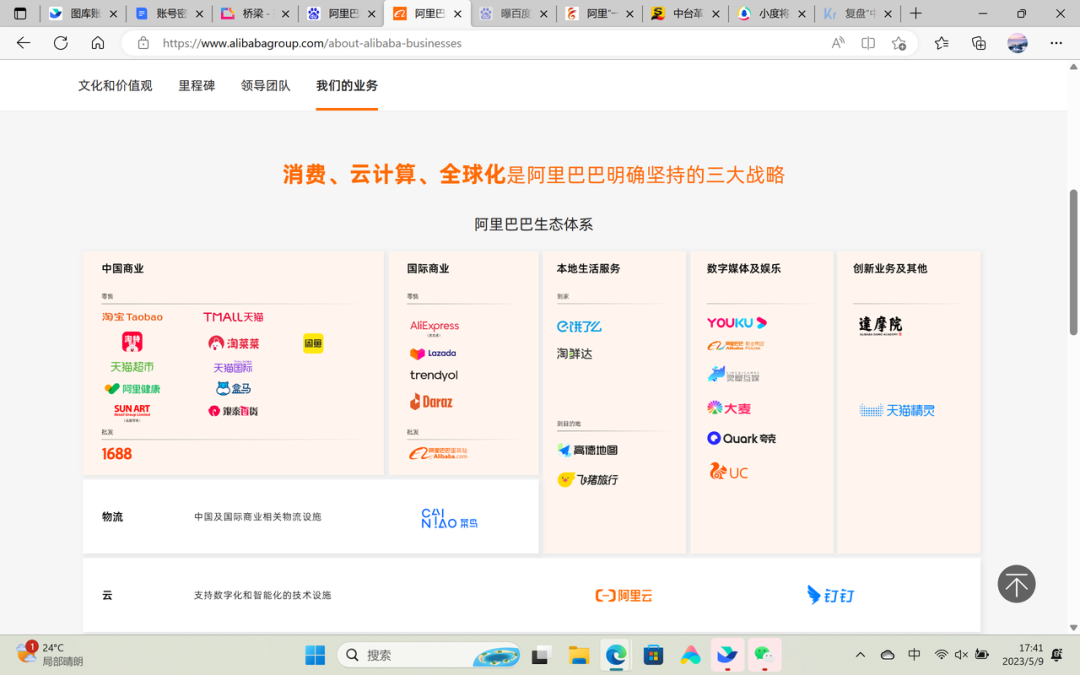Viewport: 1080px width, 675px height.
Task: Select the AliExpress logo
Action: point(434,326)
